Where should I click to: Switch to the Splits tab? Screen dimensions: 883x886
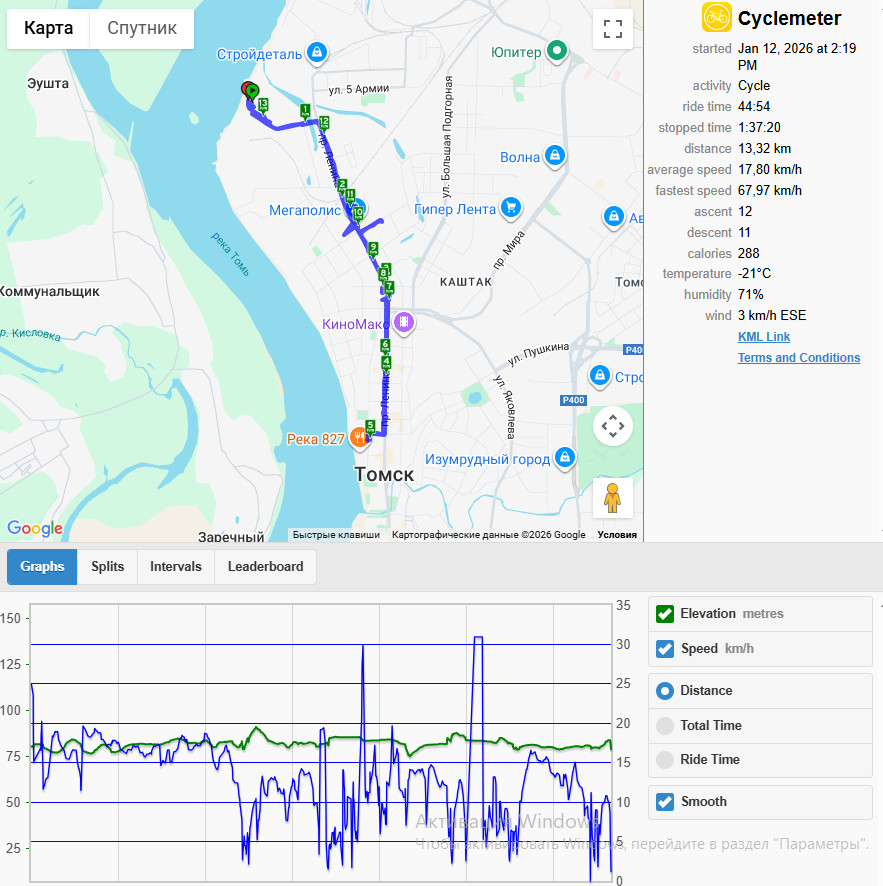(107, 567)
